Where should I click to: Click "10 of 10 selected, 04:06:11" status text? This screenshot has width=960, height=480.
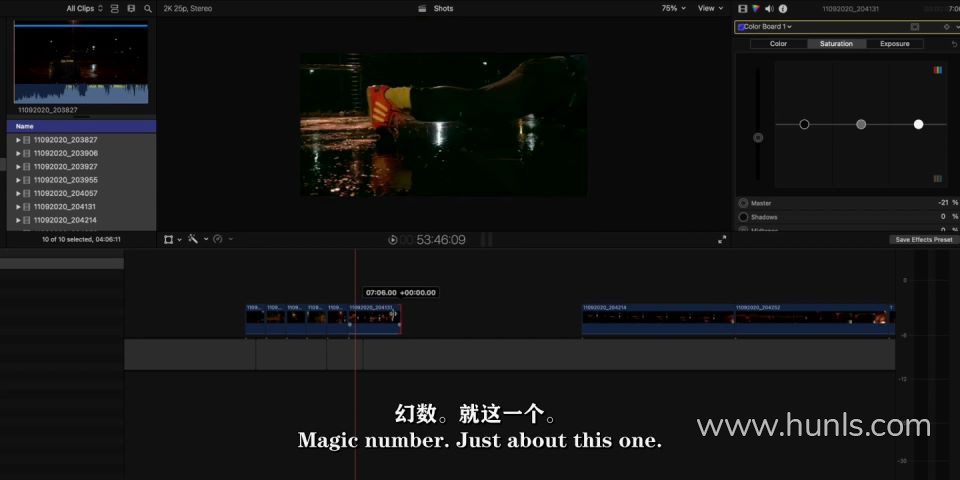[81, 239]
